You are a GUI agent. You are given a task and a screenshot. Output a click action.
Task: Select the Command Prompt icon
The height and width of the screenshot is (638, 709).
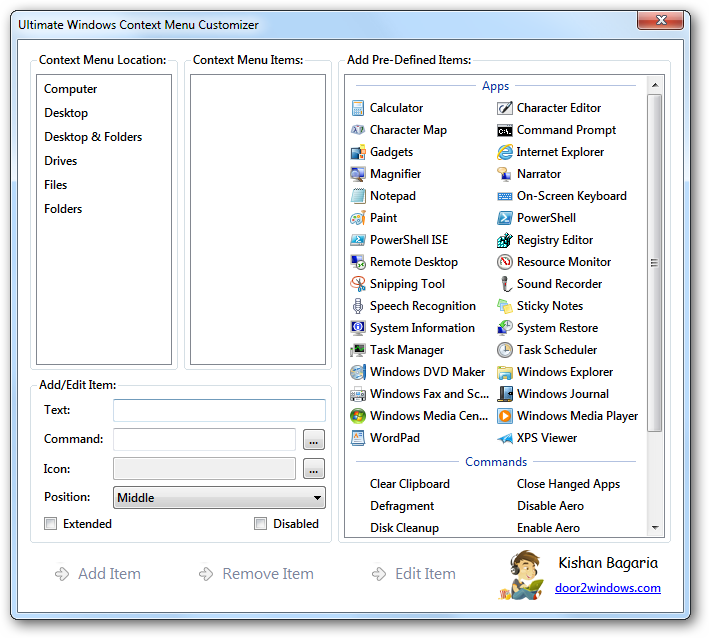click(x=506, y=130)
